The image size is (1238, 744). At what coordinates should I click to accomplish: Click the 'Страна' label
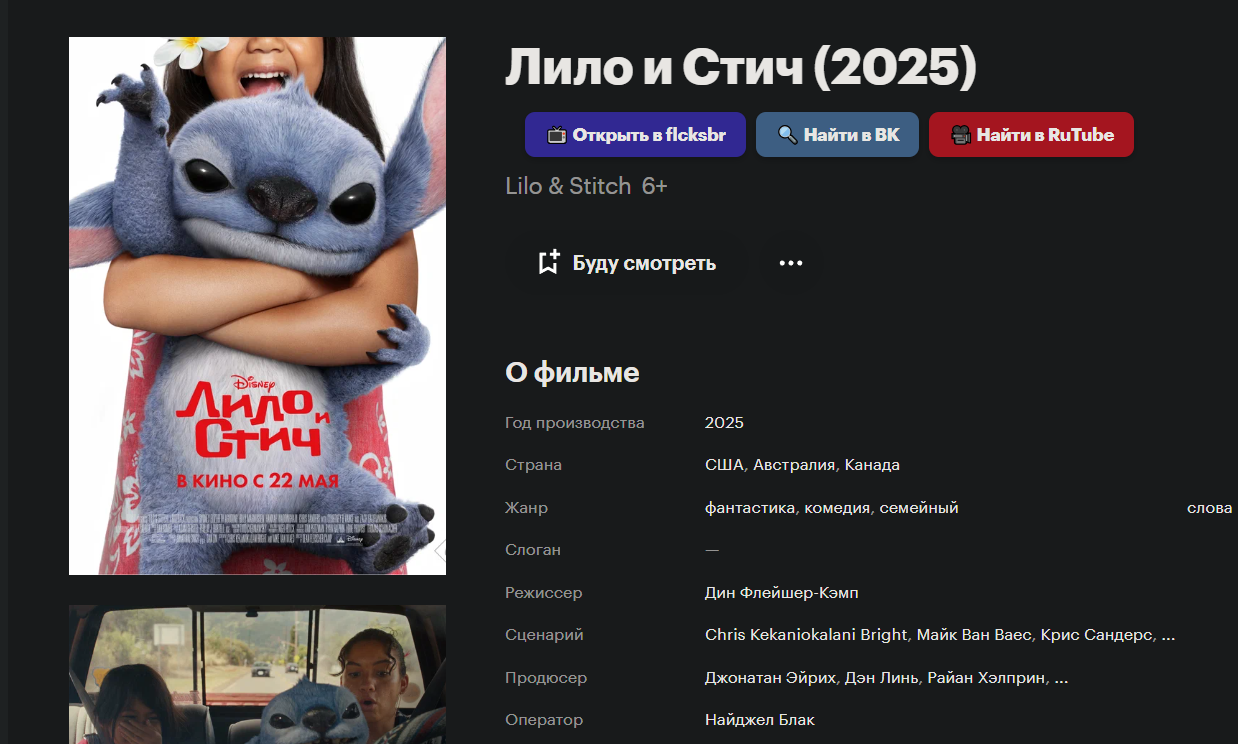coord(533,465)
